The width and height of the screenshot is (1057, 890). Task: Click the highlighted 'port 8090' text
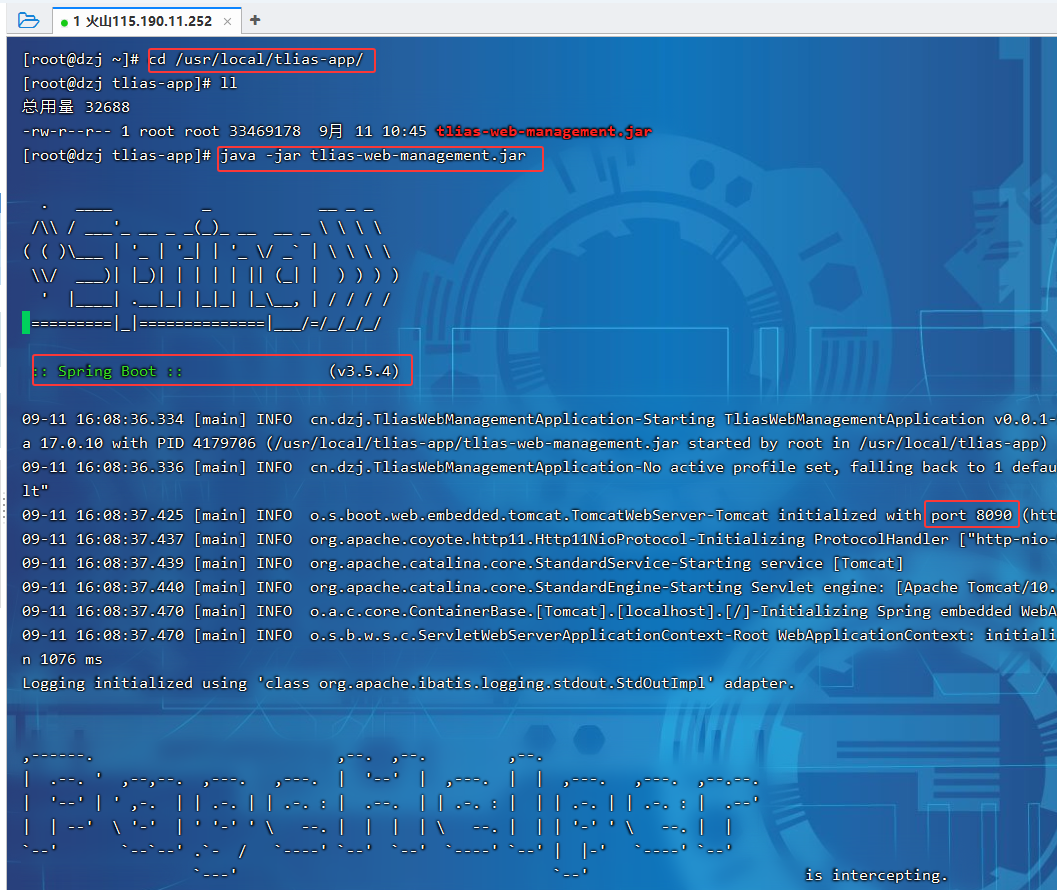(971, 515)
